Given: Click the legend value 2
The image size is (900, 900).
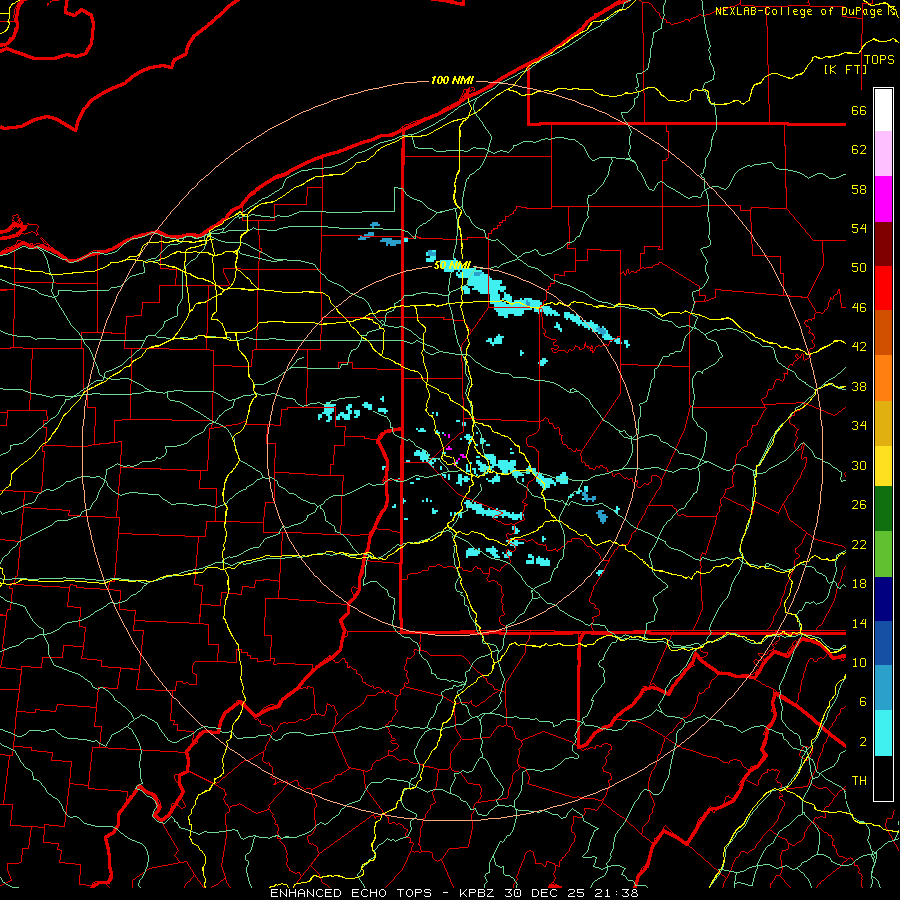Looking at the screenshot, I should click(x=863, y=742).
